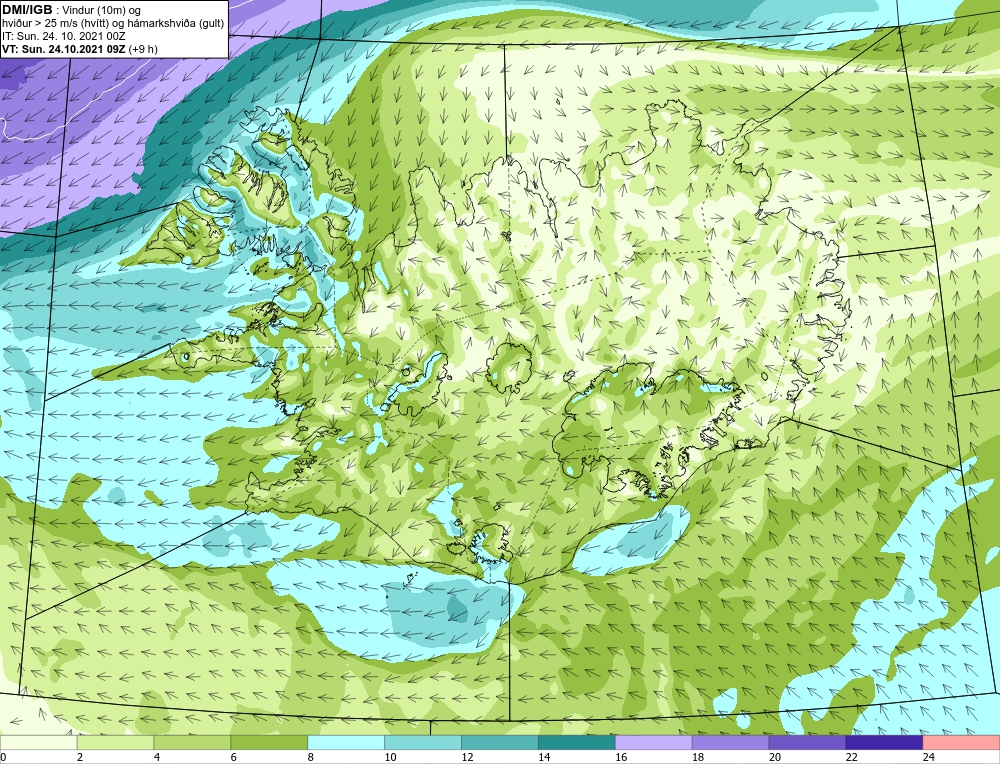Viewport: 1000px width, 764px height.
Task: Click the pale yellow 0–2 m/s legend swatch
Action: [38, 743]
